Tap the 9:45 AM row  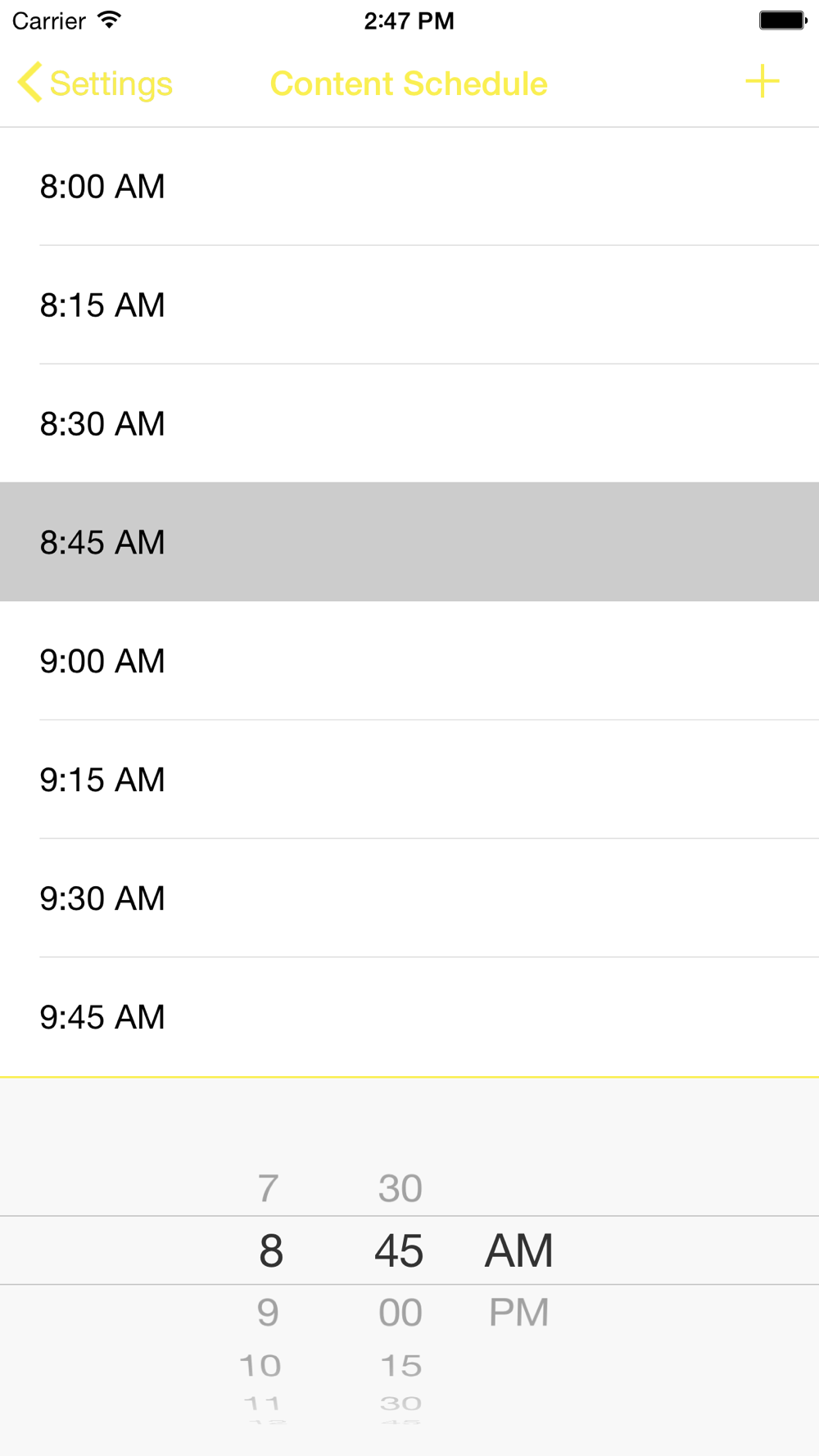click(x=409, y=1017)
